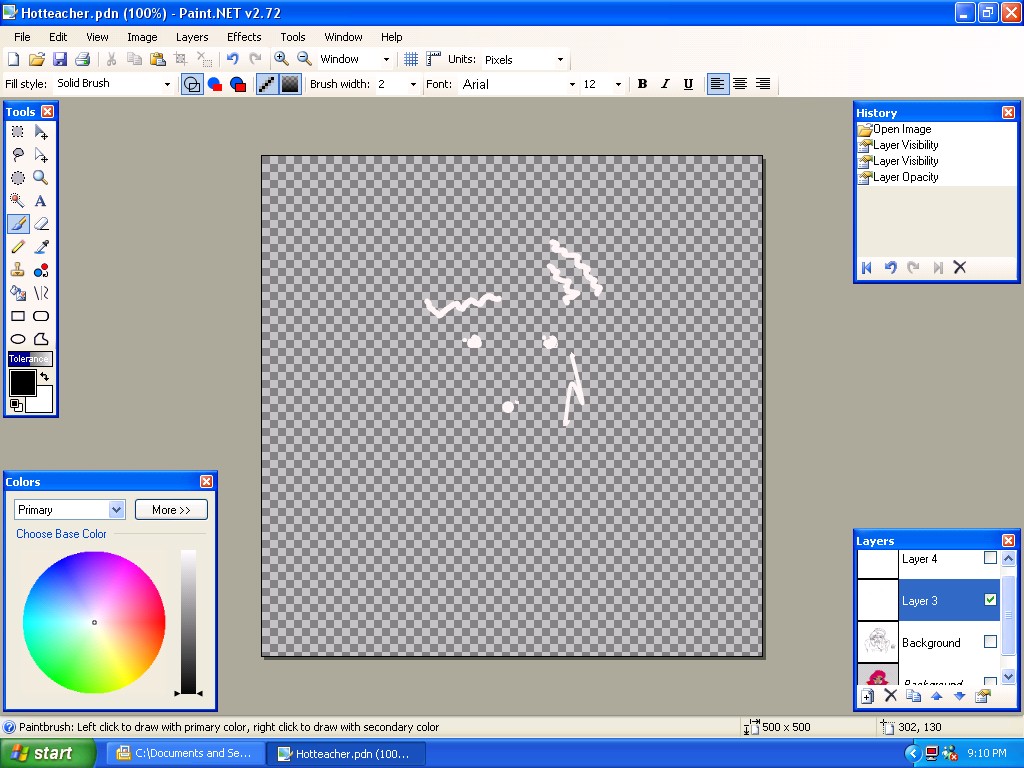Screen dimensions: 1024x768
Task: Pick a hue on the color wheel
Action: click(94, 622)
